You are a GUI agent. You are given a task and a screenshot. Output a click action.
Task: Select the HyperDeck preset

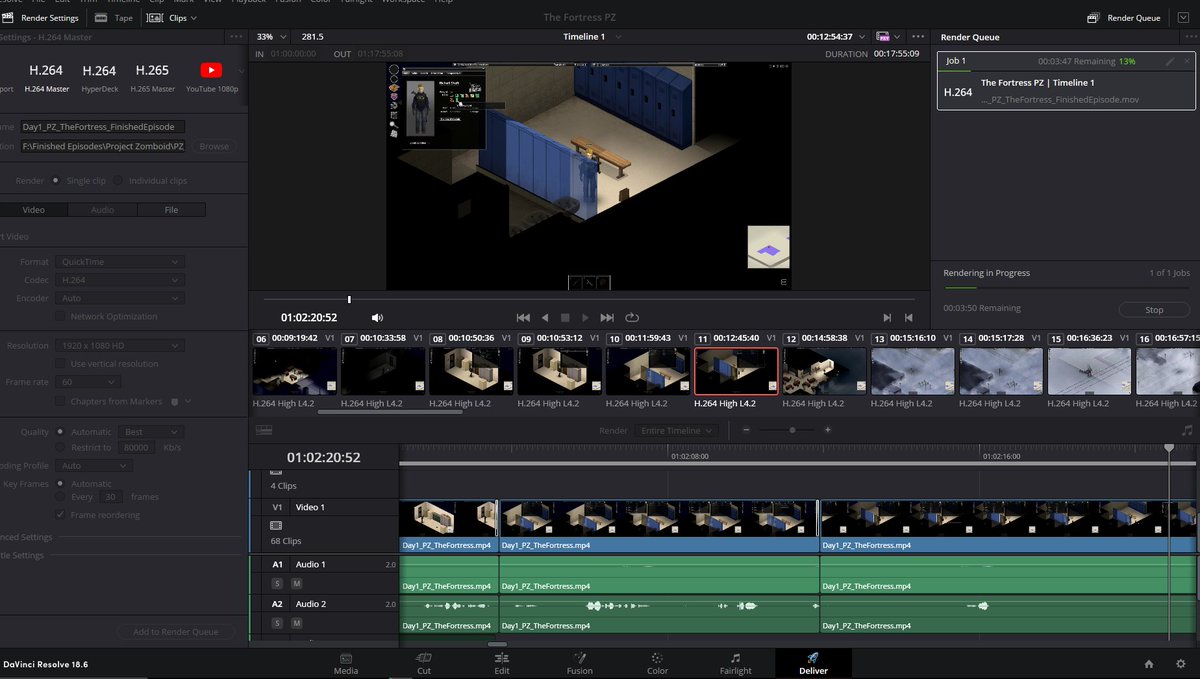tap(99, 77)
